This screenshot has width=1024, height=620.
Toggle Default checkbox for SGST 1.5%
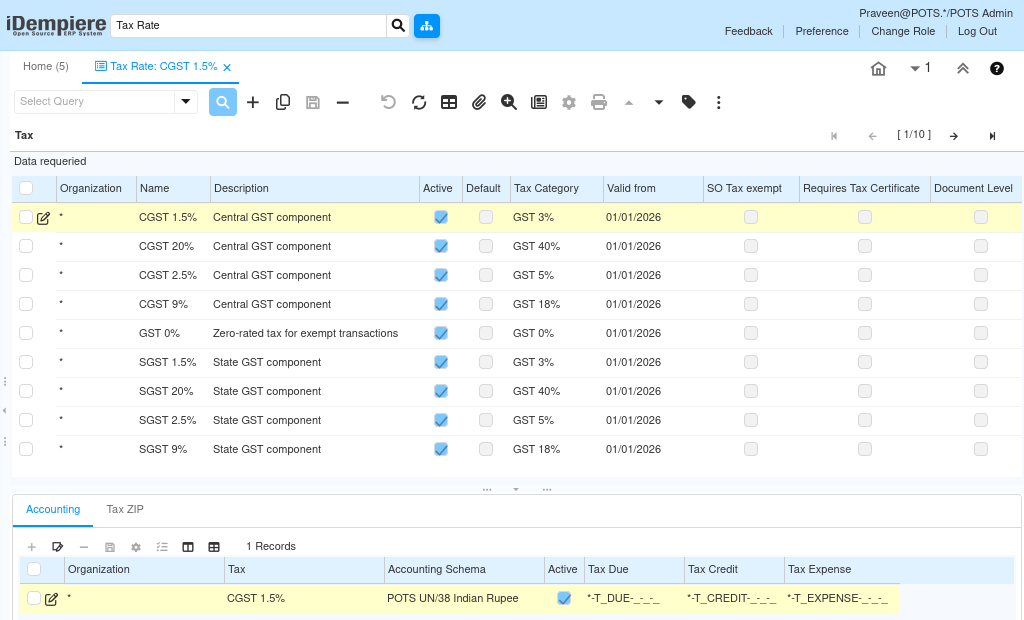(486, 362)
